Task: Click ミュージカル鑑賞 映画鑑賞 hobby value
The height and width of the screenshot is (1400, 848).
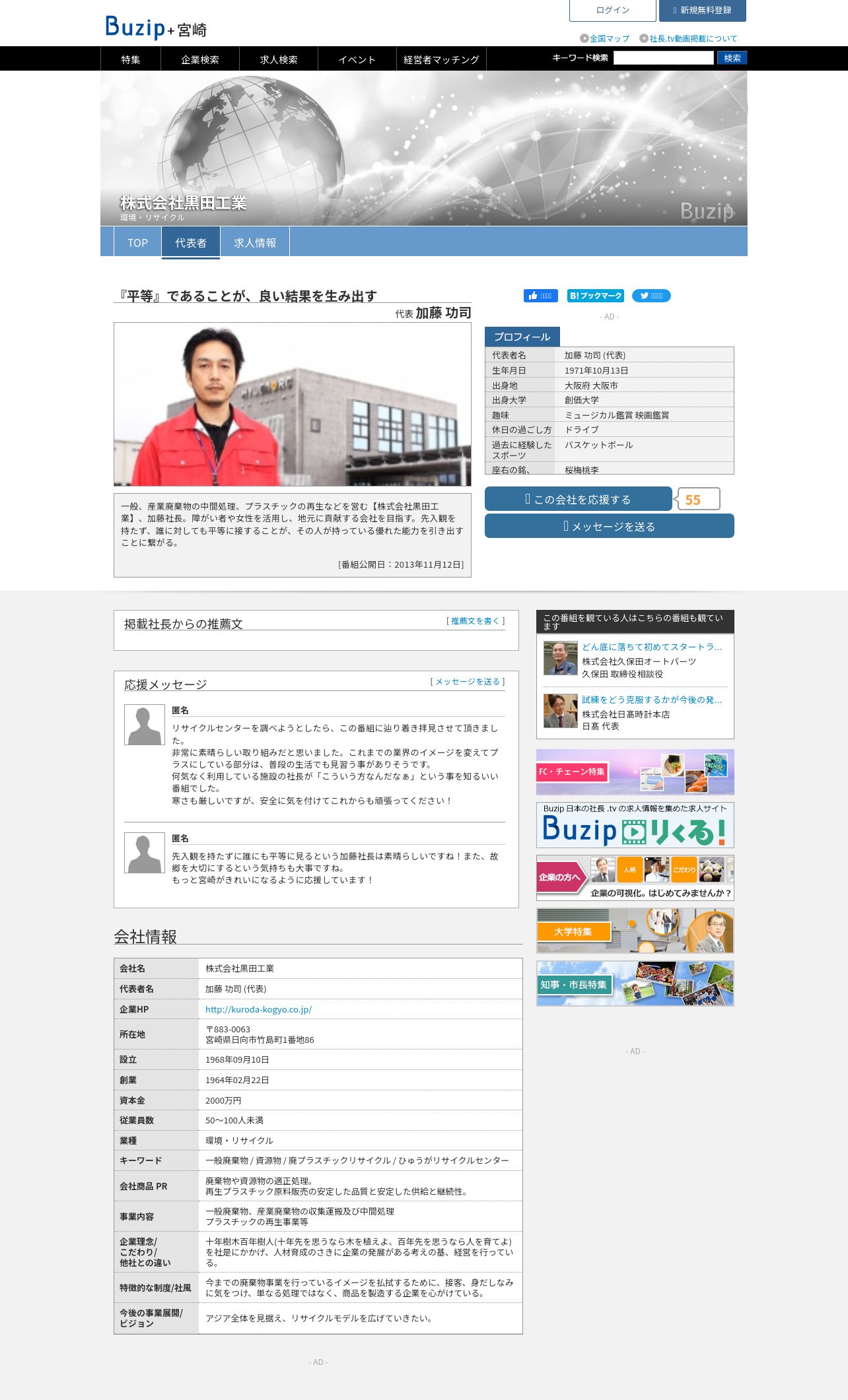Action: [617, 415]
